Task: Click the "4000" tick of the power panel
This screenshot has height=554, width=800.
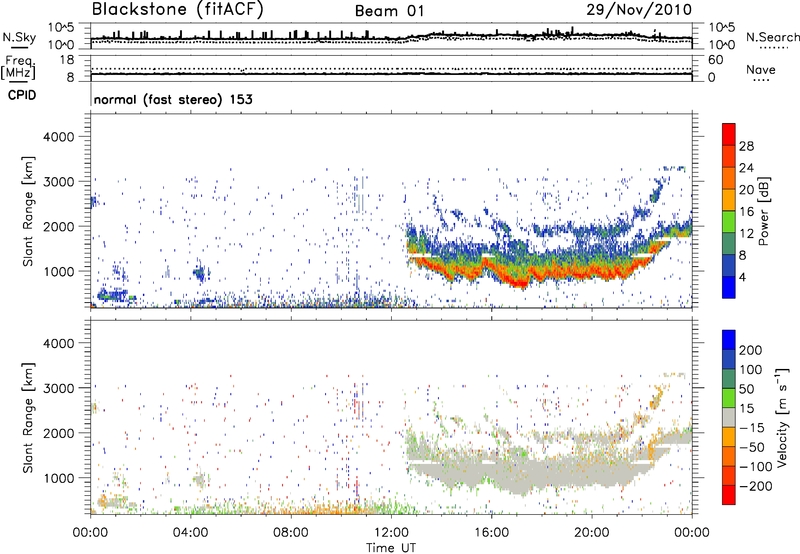Action: [59, 137]
